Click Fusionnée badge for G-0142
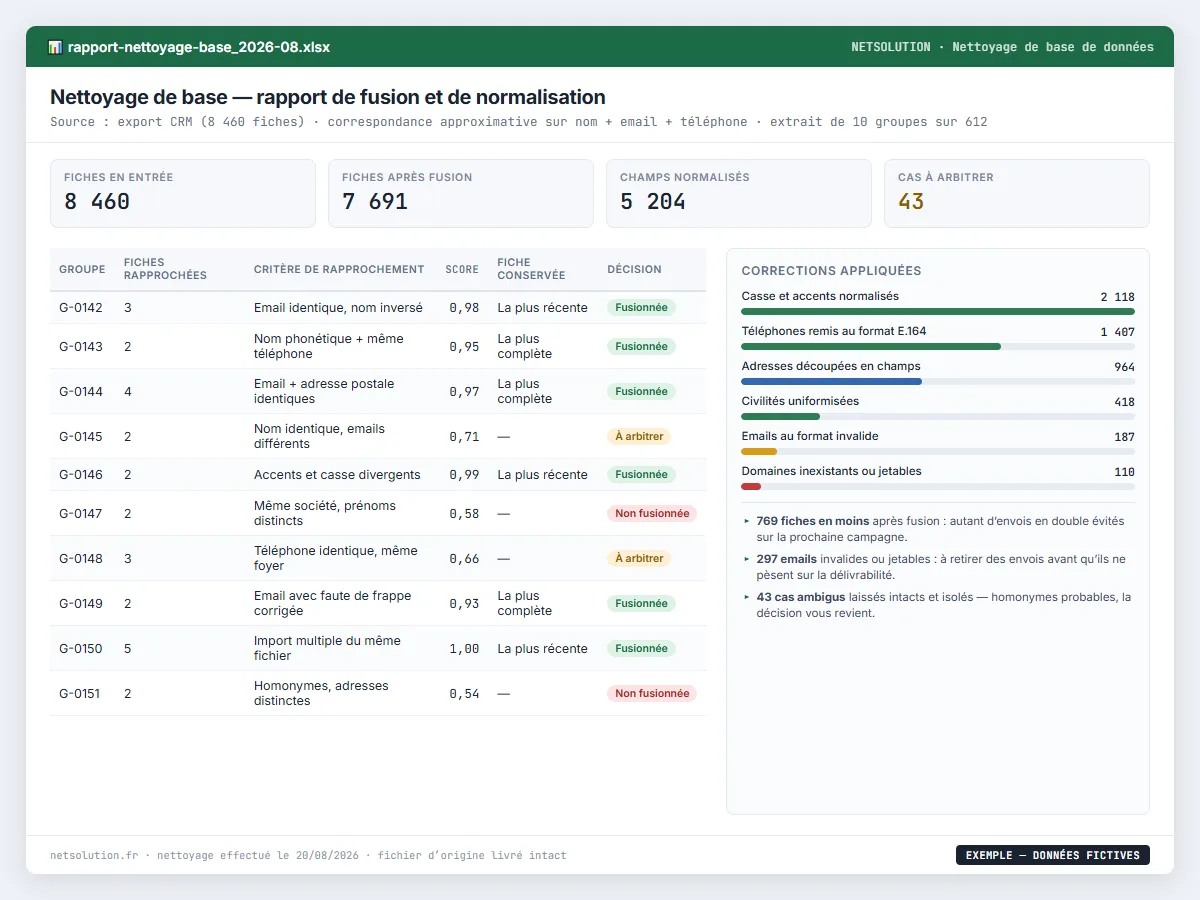 pyautogui.click(x=641, y=307)
